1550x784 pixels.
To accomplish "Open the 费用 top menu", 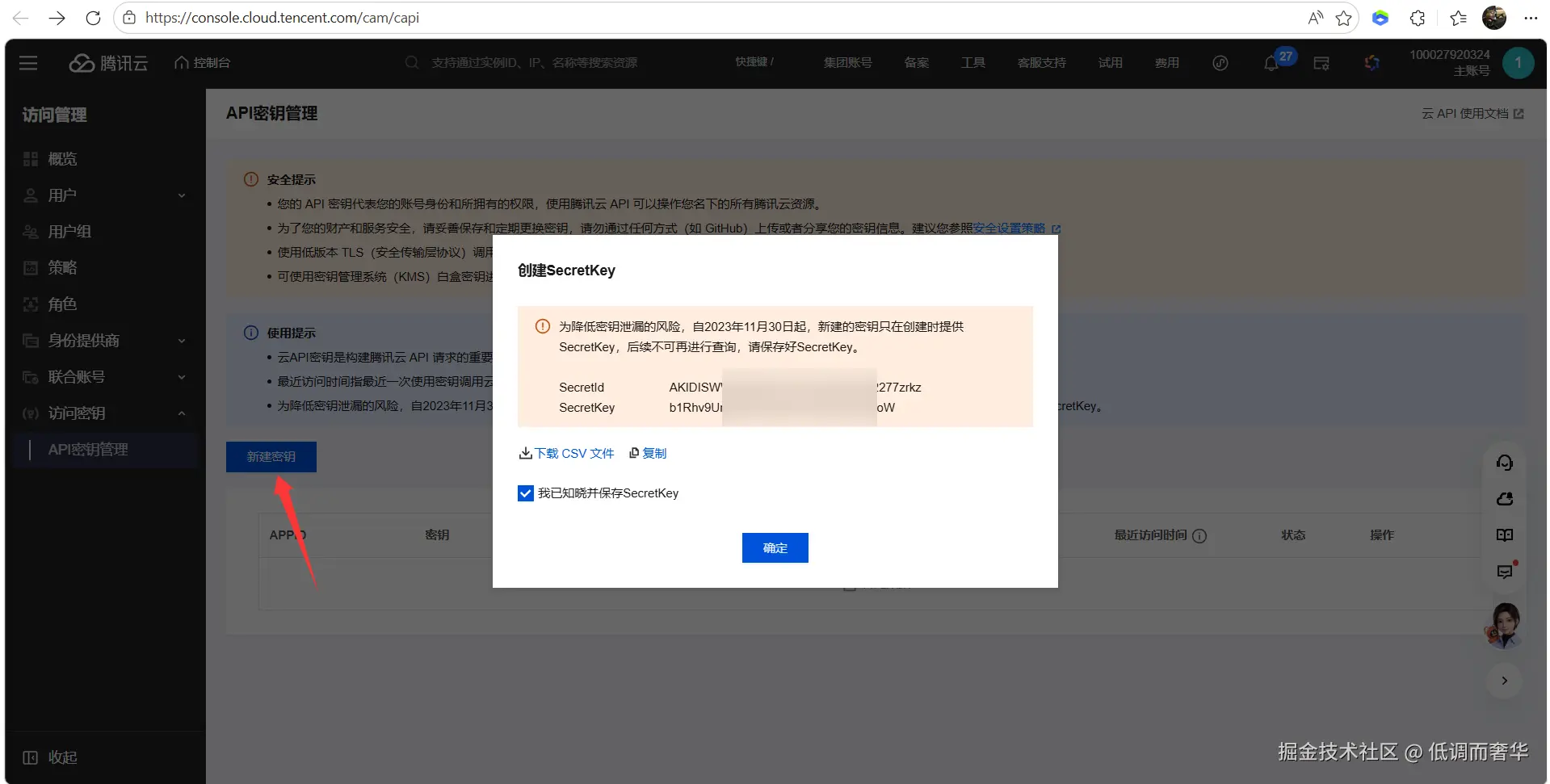I will point(1166,63).
